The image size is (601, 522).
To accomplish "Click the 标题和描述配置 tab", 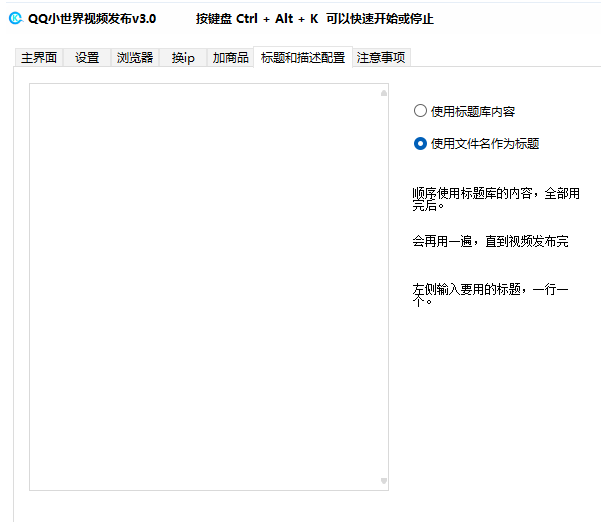I will [x=303, y=58].
